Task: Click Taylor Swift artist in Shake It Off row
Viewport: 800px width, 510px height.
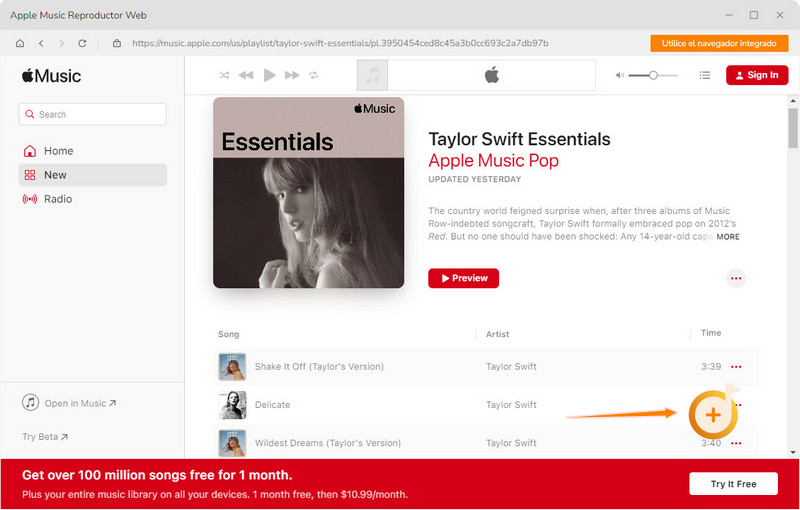Action: point(511,366)
